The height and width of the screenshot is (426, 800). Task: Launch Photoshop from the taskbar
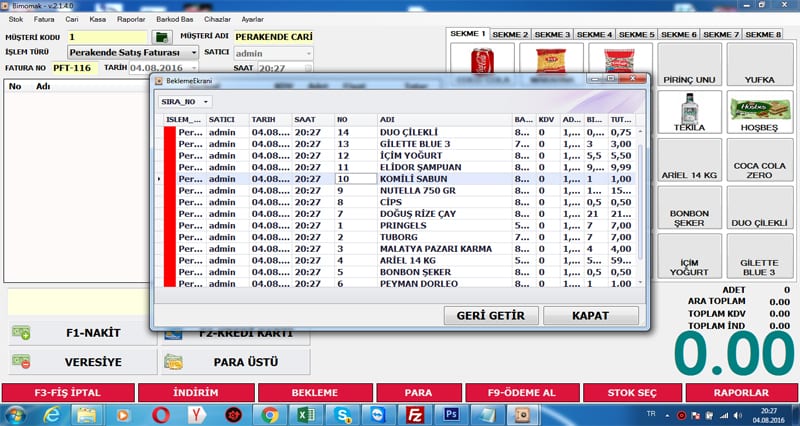click(x=450, y=413)
